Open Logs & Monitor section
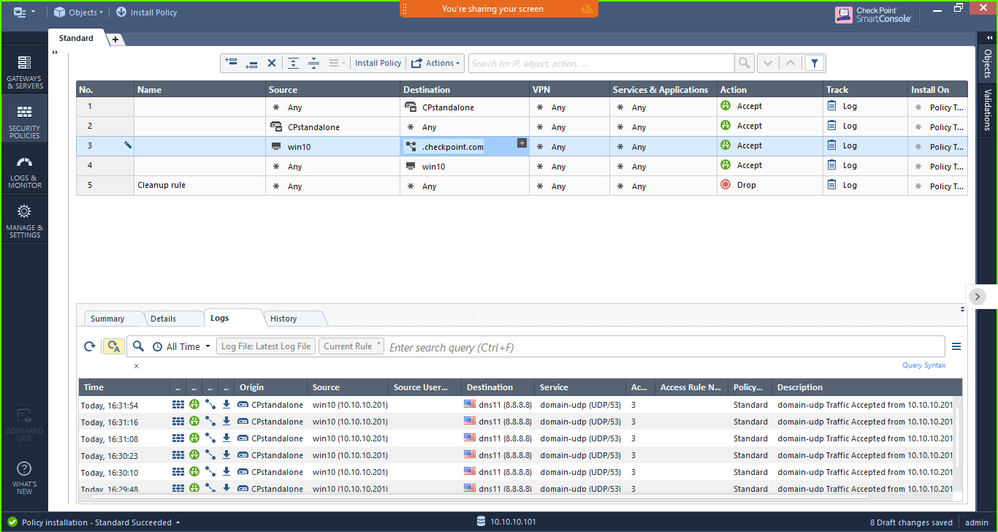The height and width of the screenshot is (532, 998). [25, 172]
